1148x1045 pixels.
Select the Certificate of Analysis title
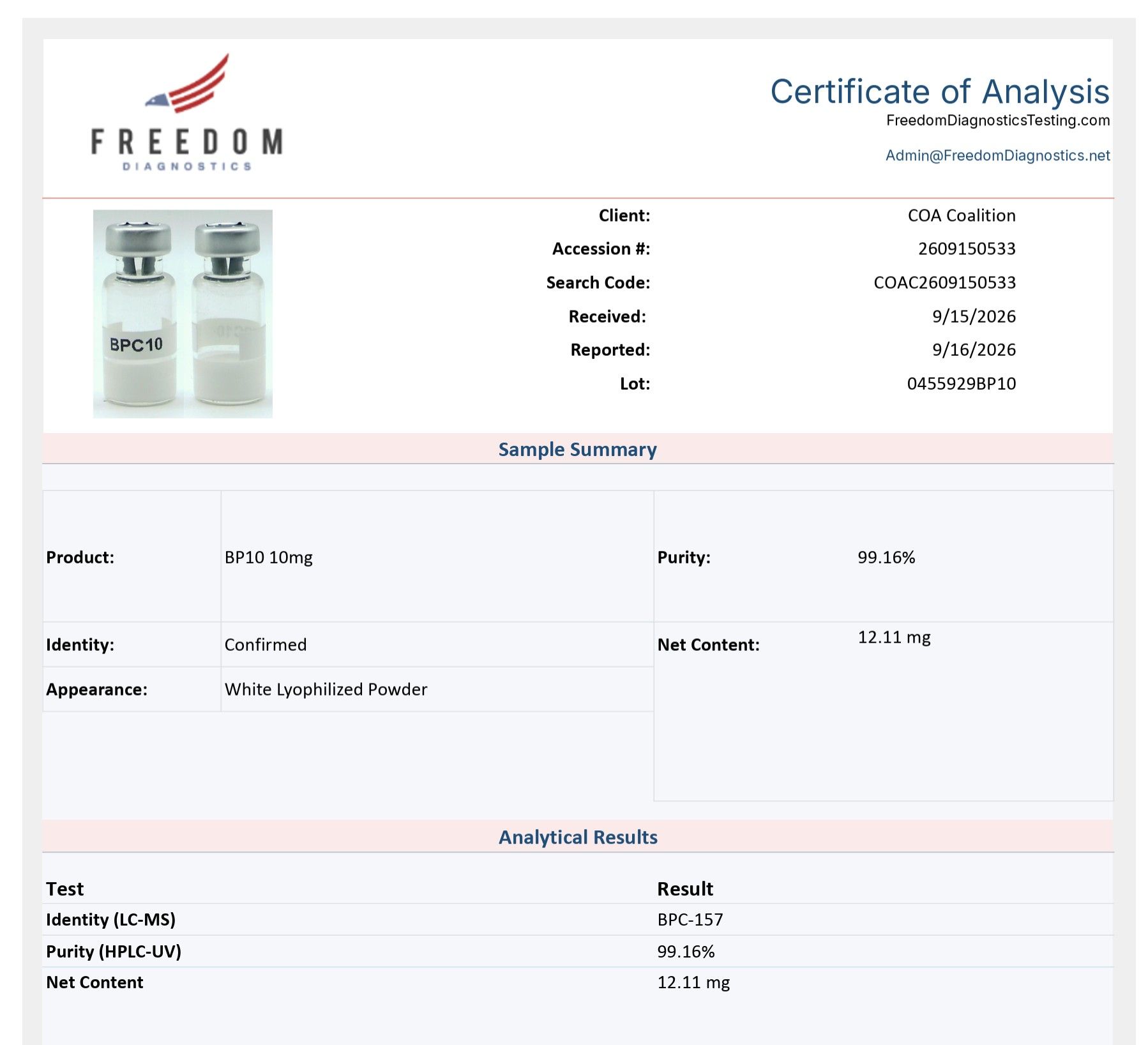pyautogui.click(x=940, y=91)
